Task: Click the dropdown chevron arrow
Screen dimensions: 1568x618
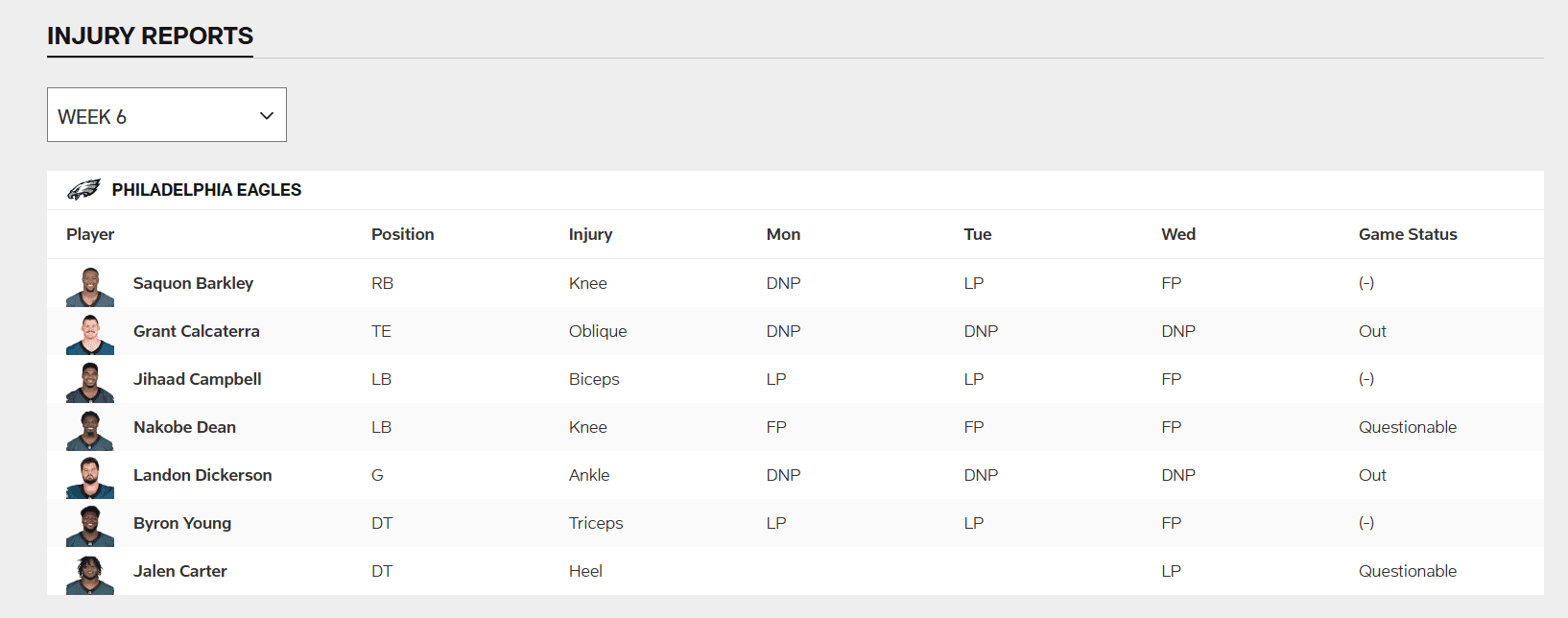Action: pos(267,116)
